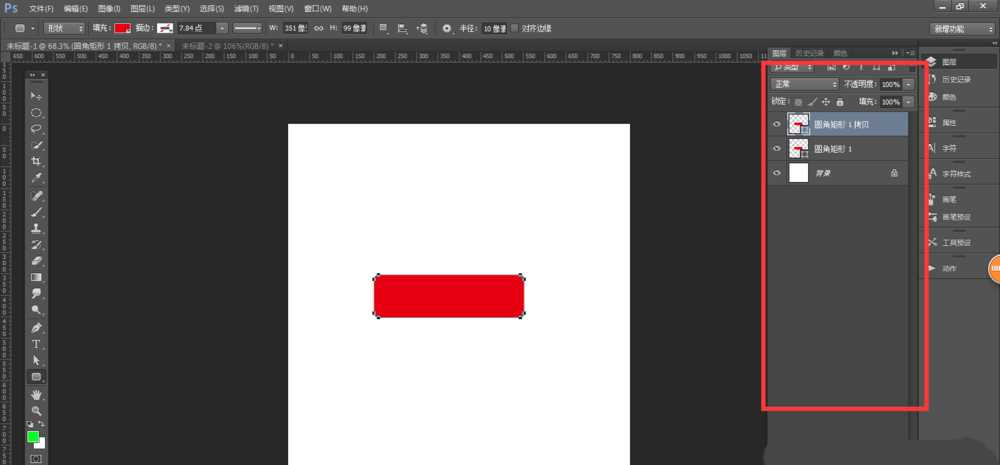Hide the 背景 layer

[777, 173]
